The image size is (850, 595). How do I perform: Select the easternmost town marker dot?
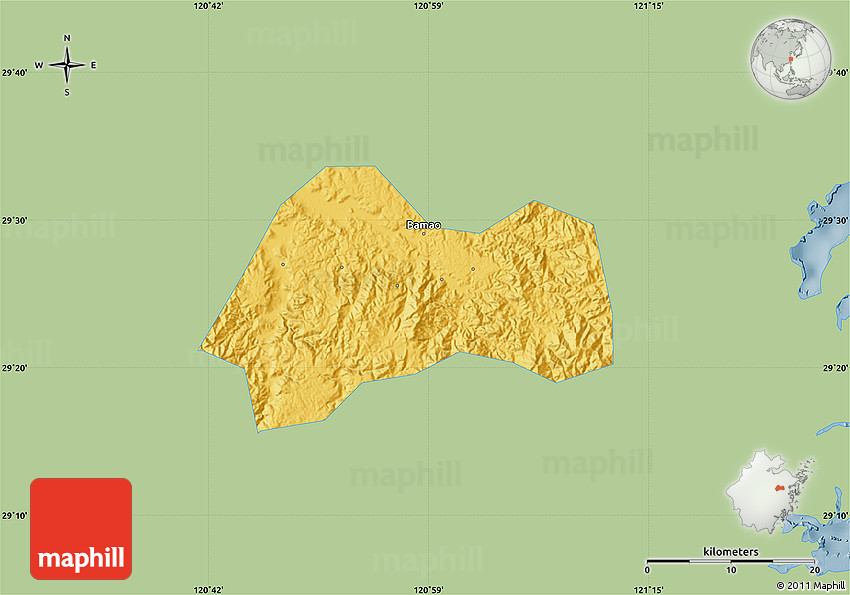click(473, 268)
